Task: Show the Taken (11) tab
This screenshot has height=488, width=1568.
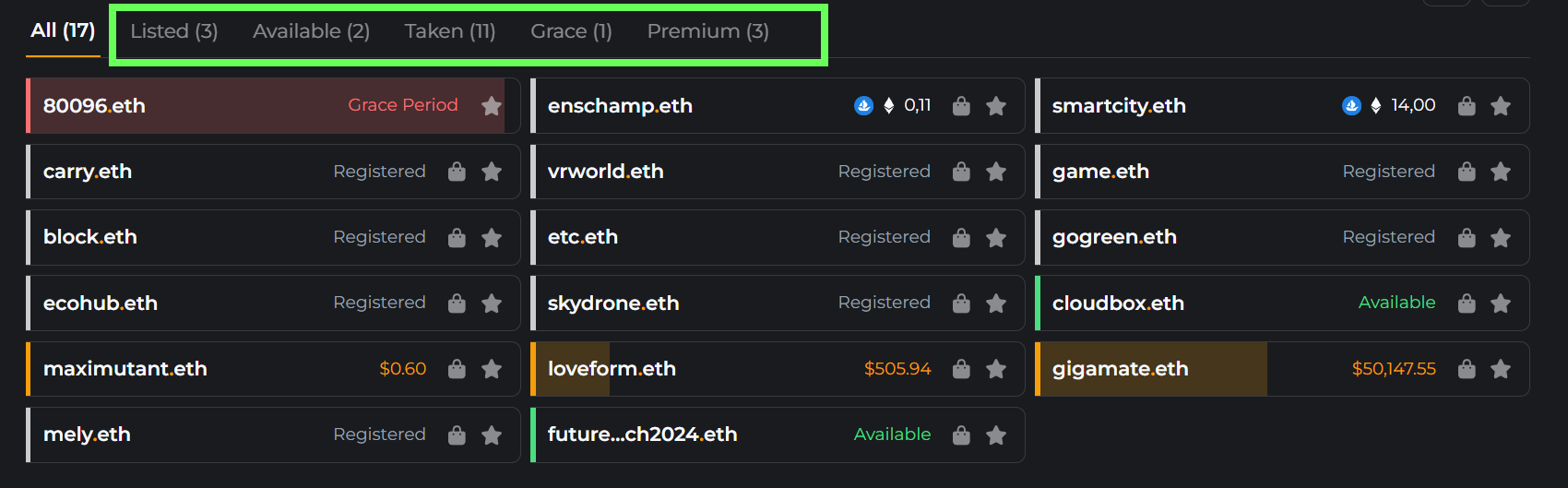Action: (450, 31)
